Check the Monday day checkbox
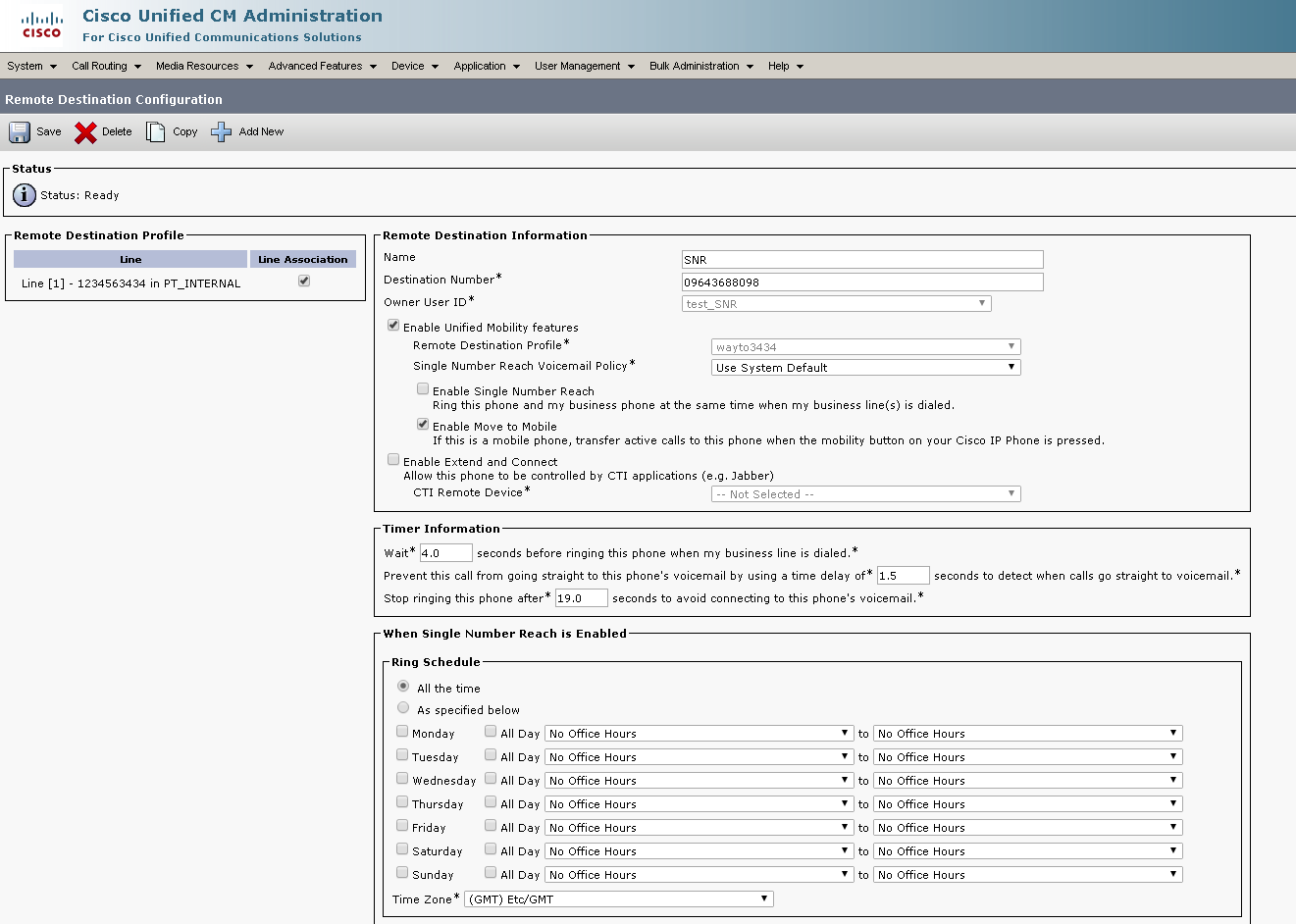The image size is (1296, 924). tap(402, 731)
